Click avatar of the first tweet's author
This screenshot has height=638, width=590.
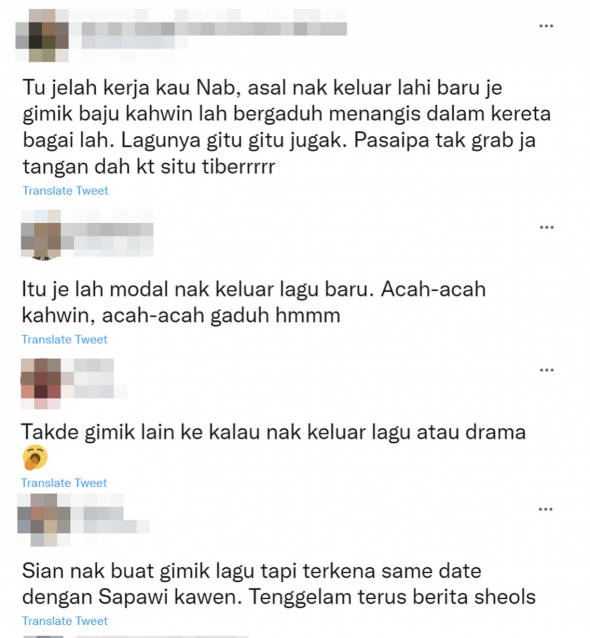click(x=42, y=35)
